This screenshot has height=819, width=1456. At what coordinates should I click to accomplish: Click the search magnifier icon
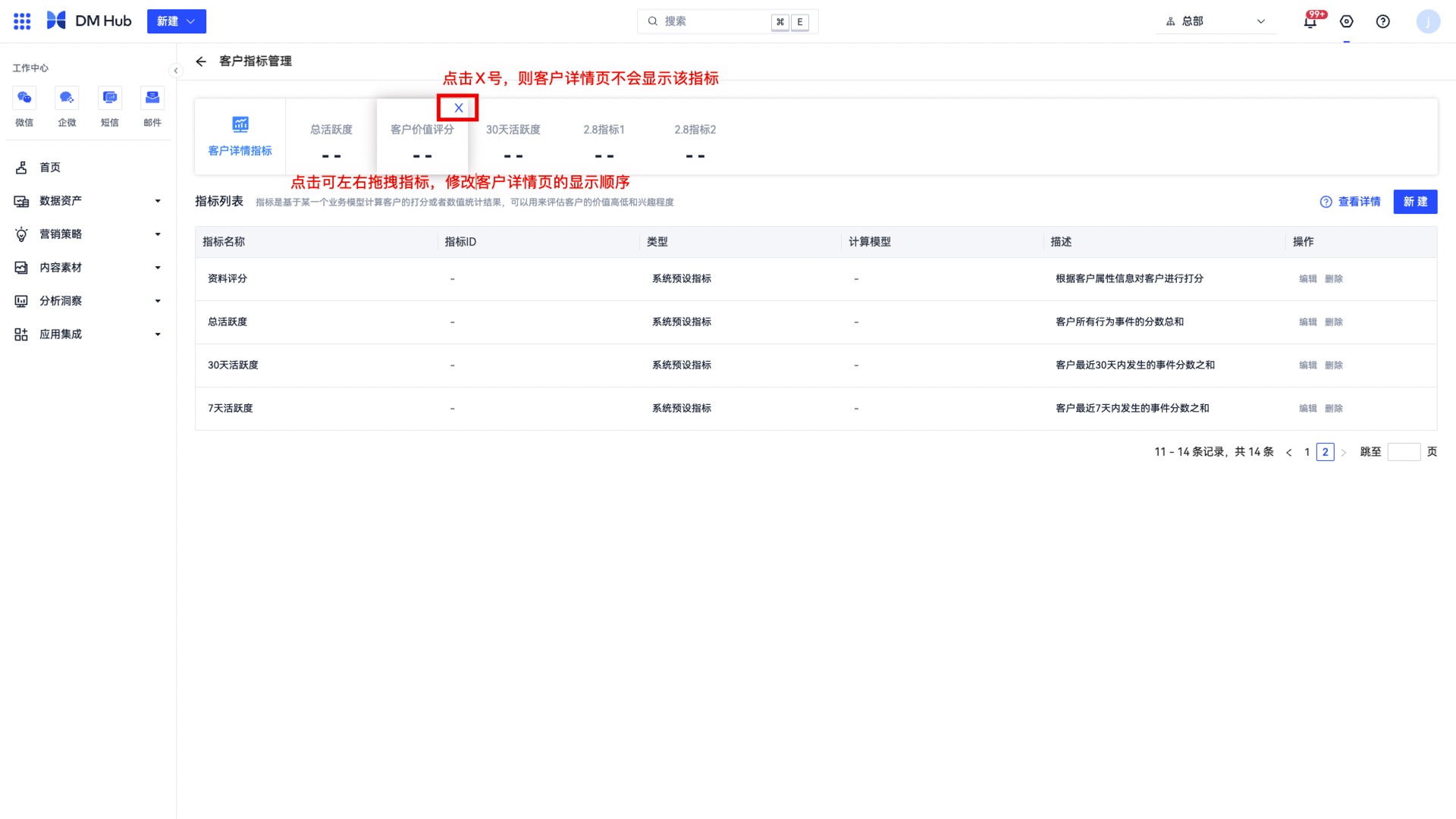[x=652, y=21]
